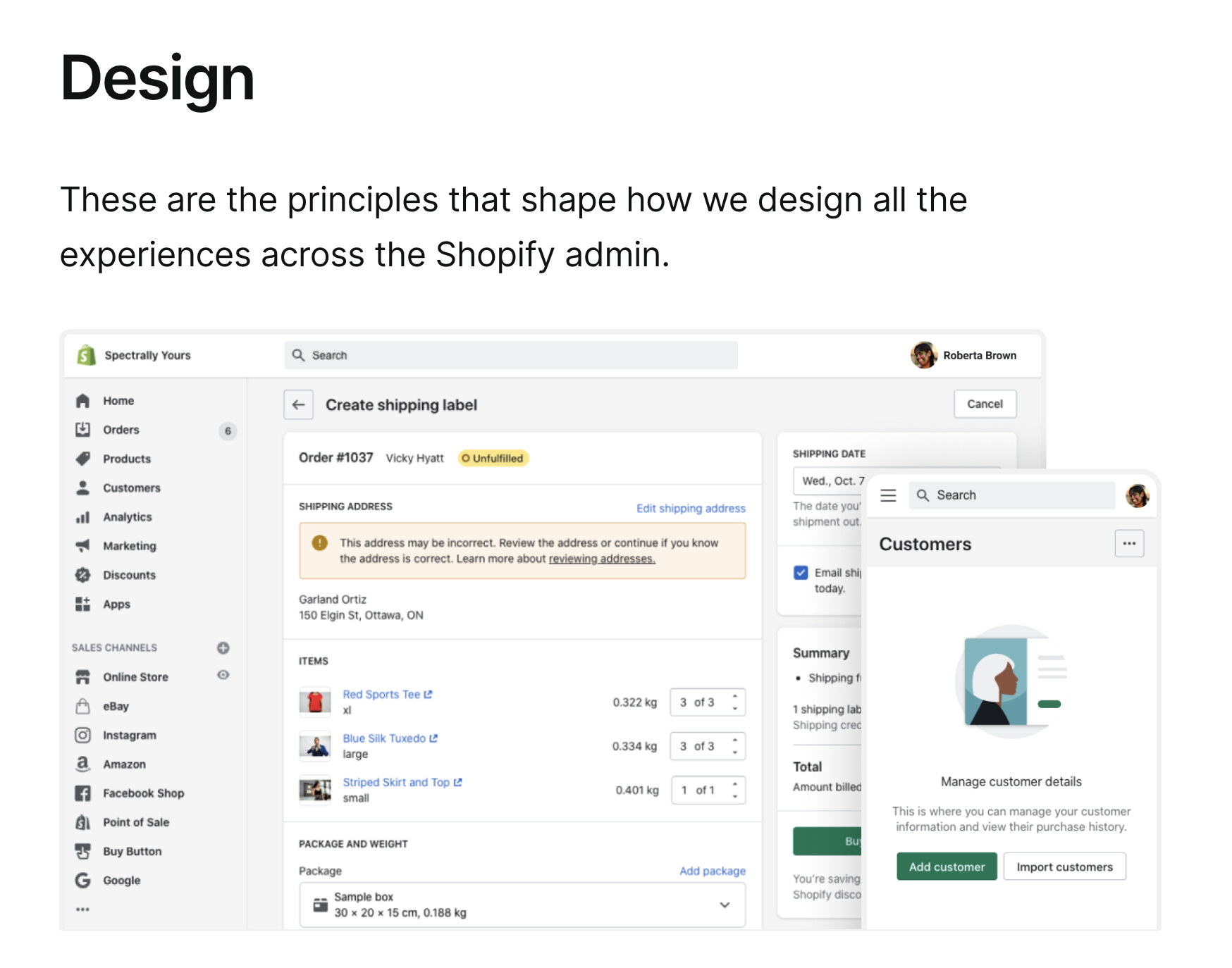The width and height of the screenshot is (1232, 968).
Task: Open the Analytics section
Action: click(x=83, y=516)
